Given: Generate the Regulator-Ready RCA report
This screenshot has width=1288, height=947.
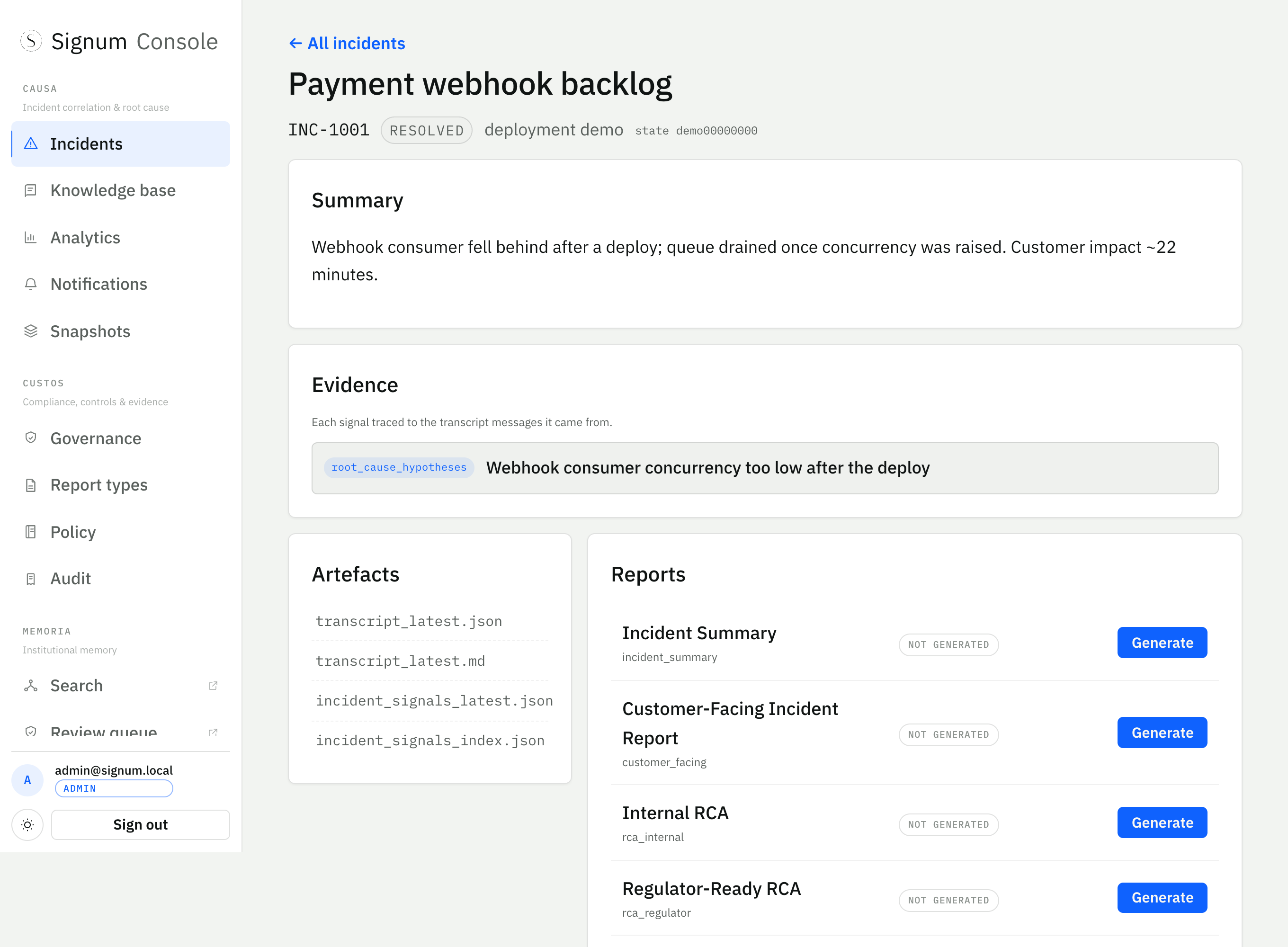Looking at the screenshot, I should click(x=1162, y=898).
